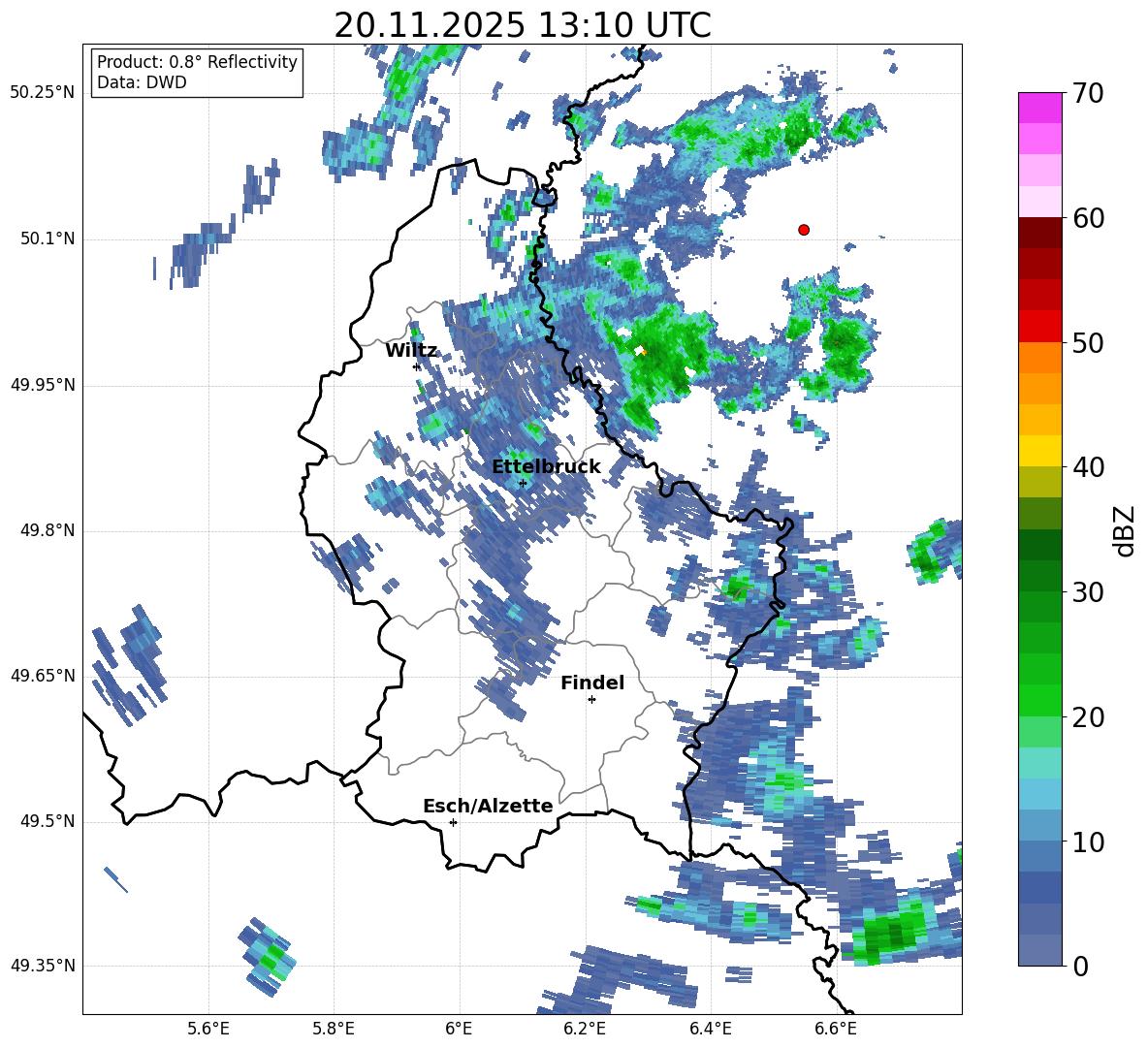Click the 6°E longitude label
Image resolution: width=1148 pixels, height=1048 pixels.
459,1029
